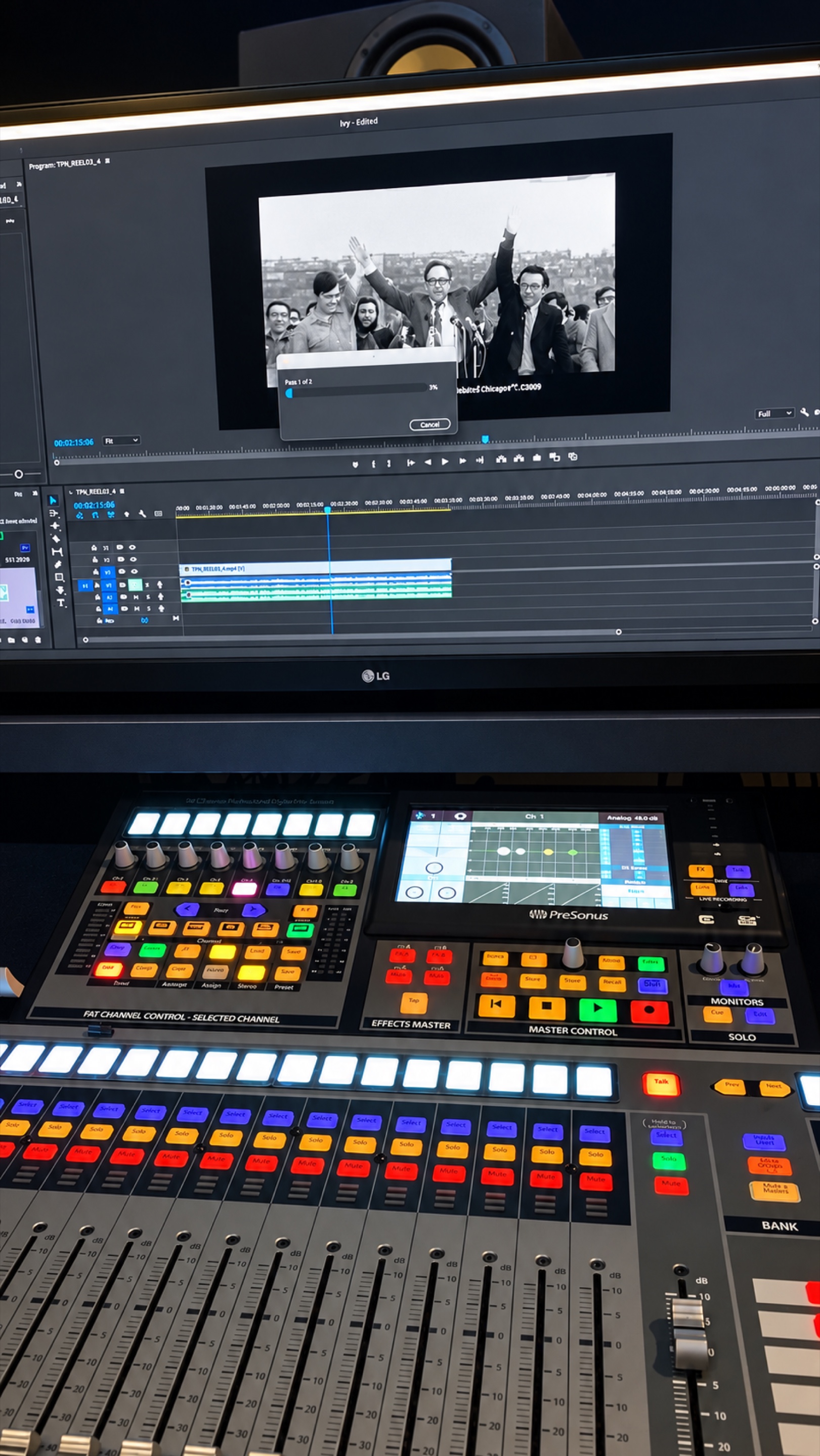Select the TPN_REEL03_4.mp4 video clip
Screen dimensions: 820x1456
316,567
